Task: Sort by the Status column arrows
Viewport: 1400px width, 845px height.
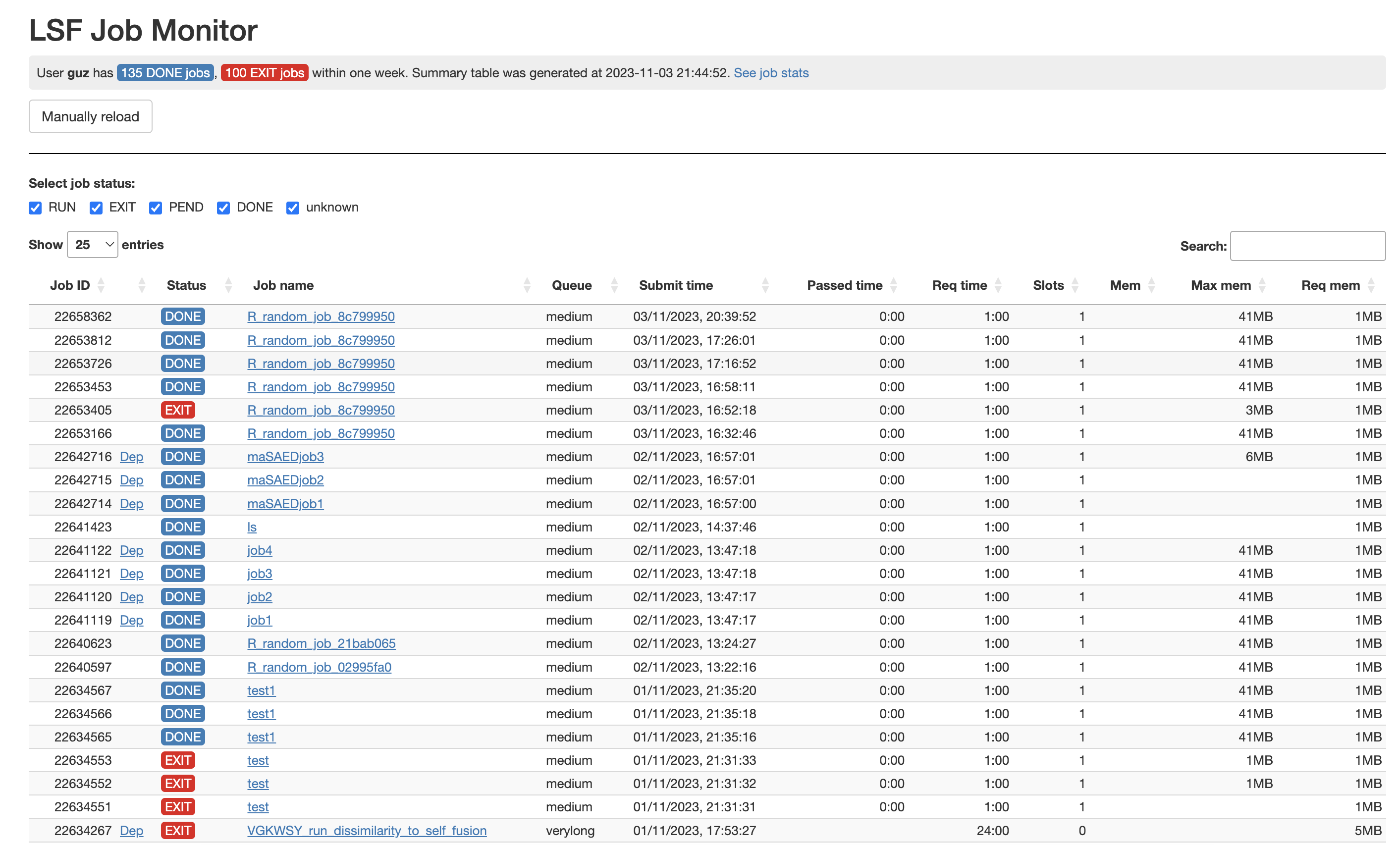Action: [x=228, y=285]
